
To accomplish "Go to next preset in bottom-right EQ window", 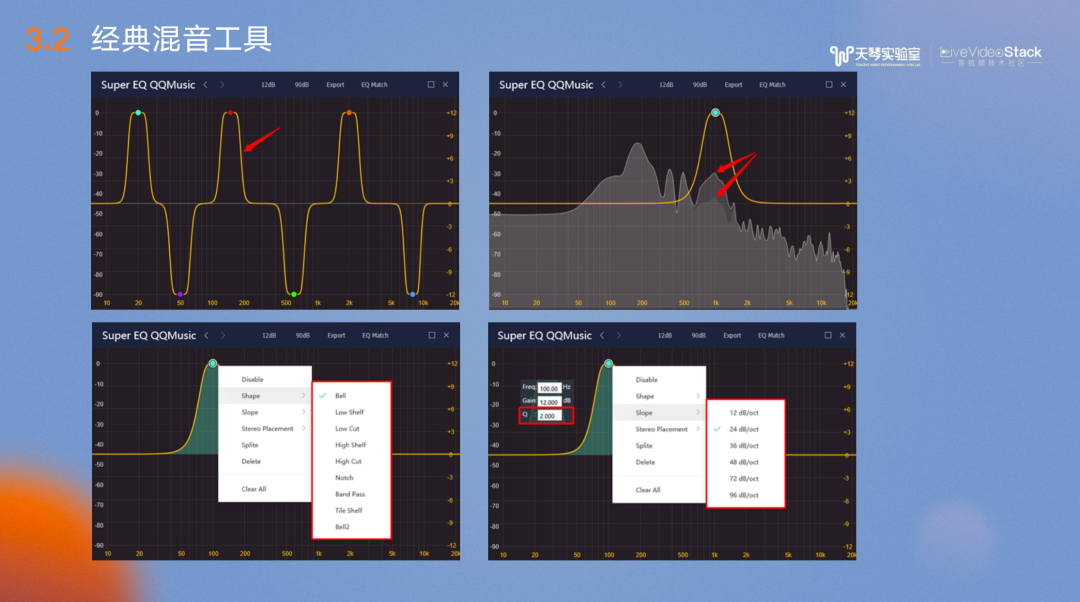I will [619, 335].
